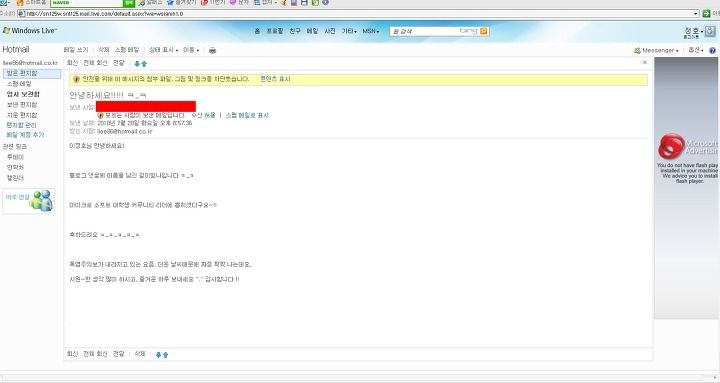Open the 옵션 (options) dropdown
This screenshot has height=383, width=720.
pos(696,50)
